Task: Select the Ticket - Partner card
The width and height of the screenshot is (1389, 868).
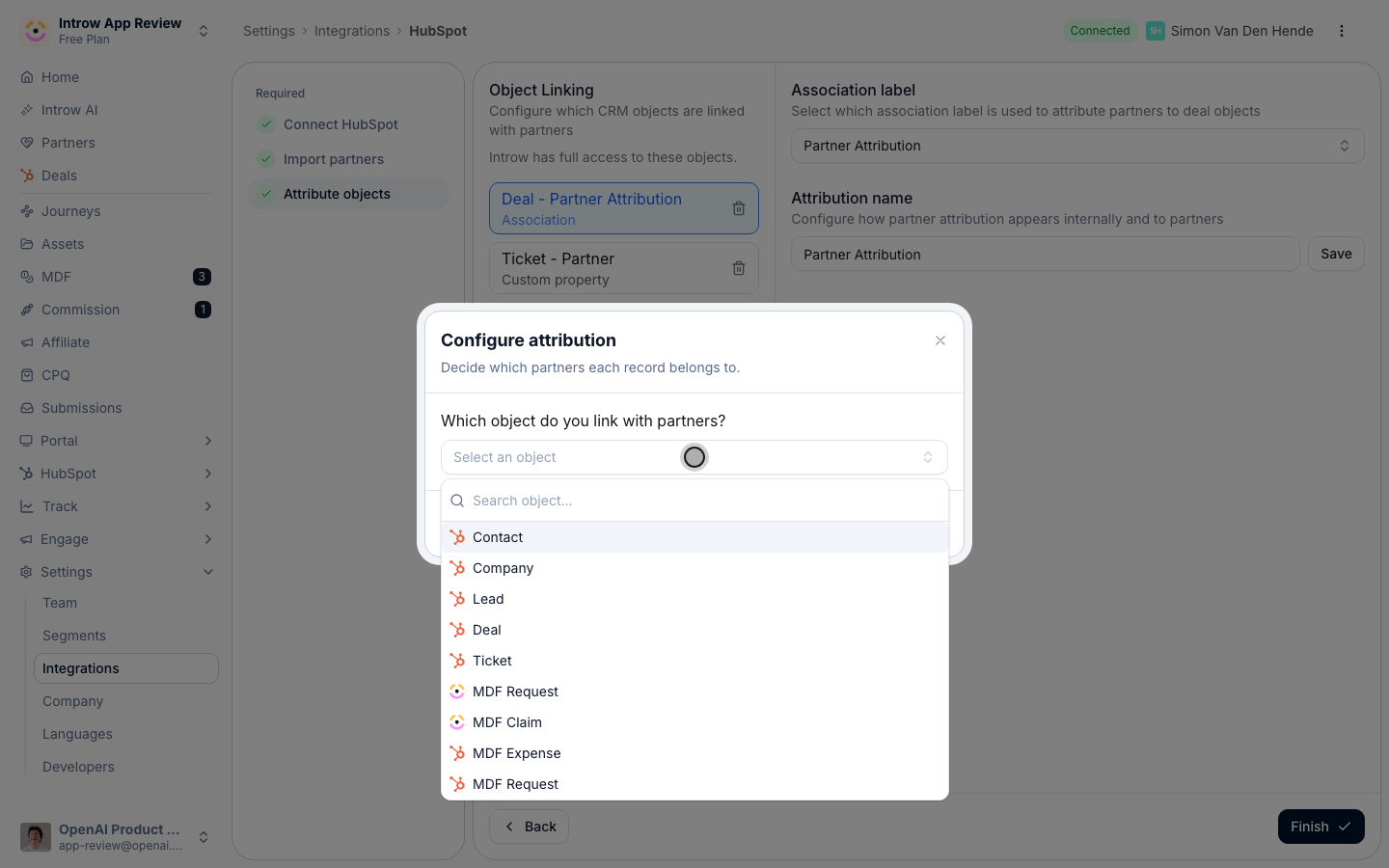Action: coord(624,268)
